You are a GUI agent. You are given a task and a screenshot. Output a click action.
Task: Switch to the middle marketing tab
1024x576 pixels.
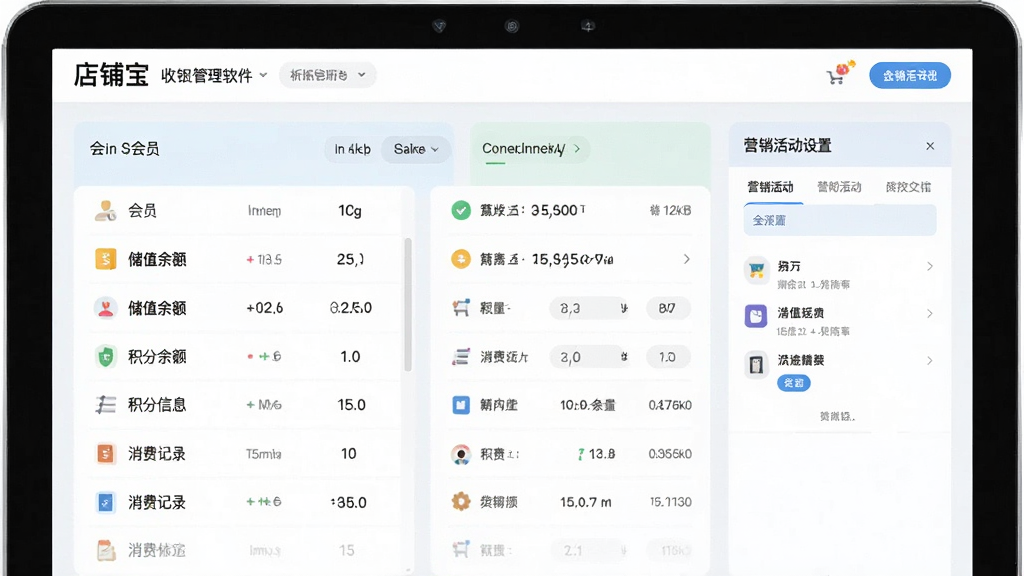pyautogui.click(x=839, y=187)
